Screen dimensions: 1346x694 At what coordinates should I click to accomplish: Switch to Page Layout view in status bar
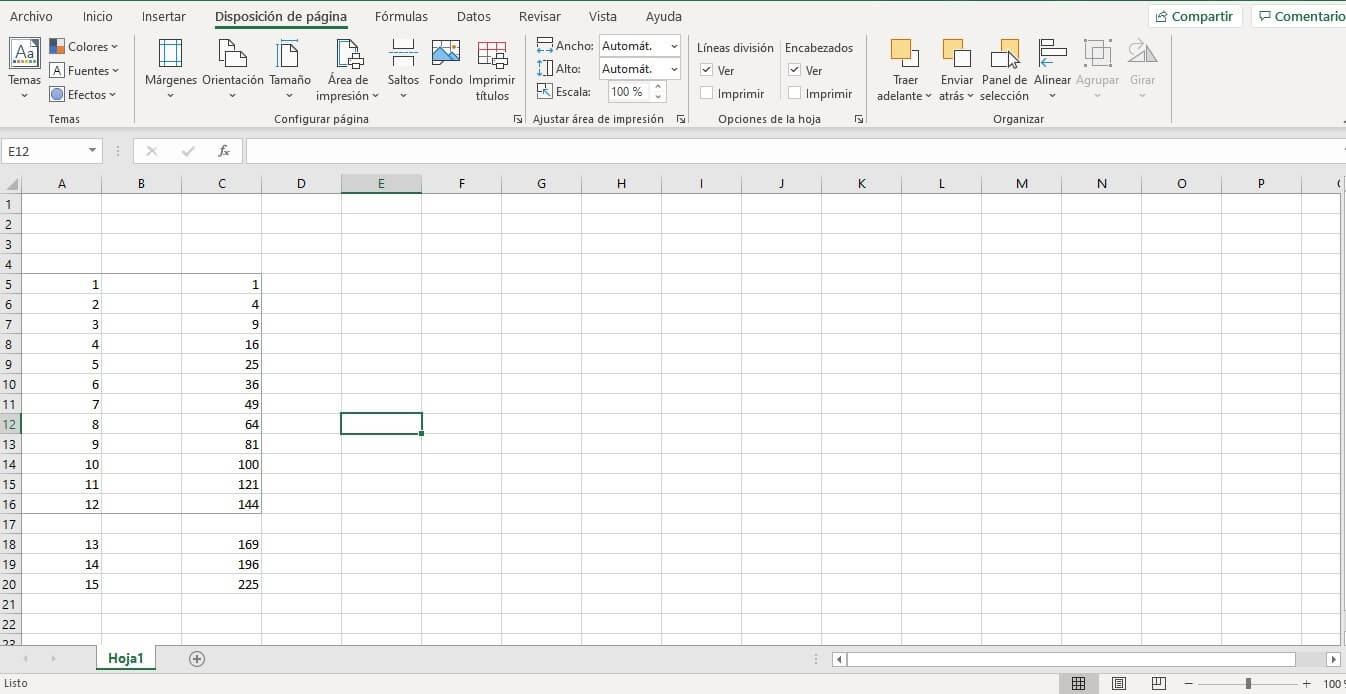1119,684
